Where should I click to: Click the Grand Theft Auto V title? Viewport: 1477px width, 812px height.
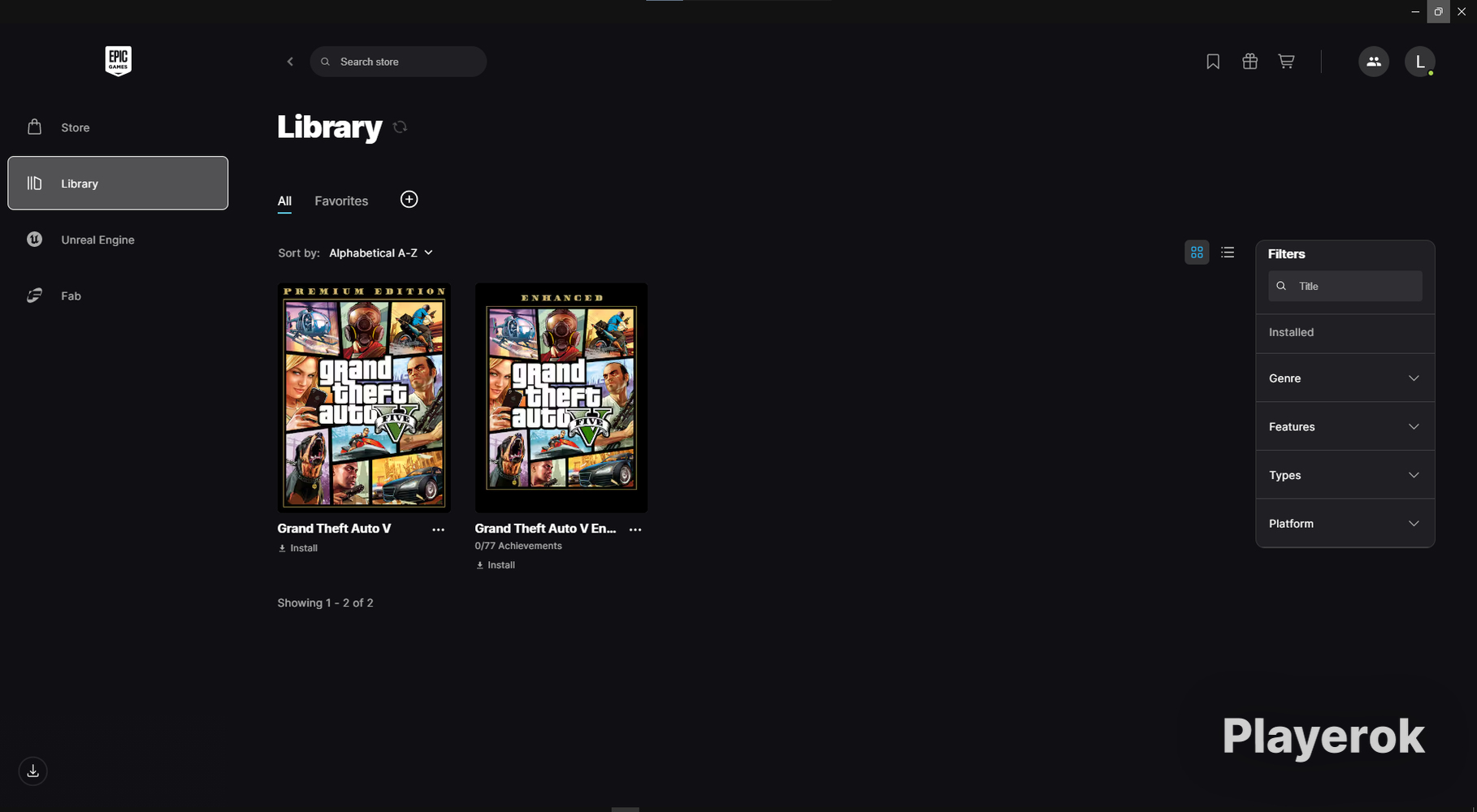[334, 529]
